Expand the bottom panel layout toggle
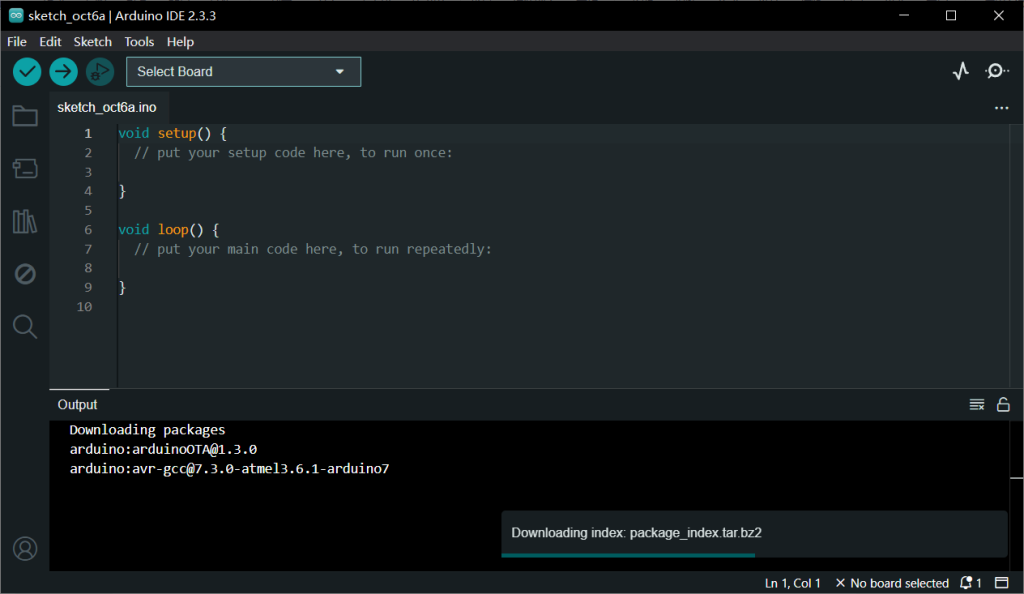 pyautogui.click(x=1002, y=582)
